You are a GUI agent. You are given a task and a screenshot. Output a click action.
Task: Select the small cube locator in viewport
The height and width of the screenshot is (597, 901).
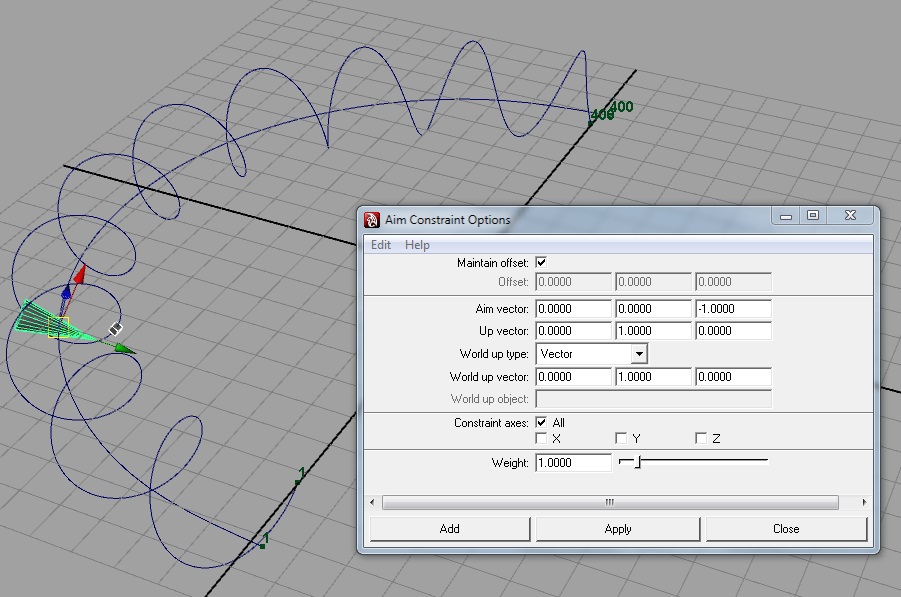pos(115,329)
